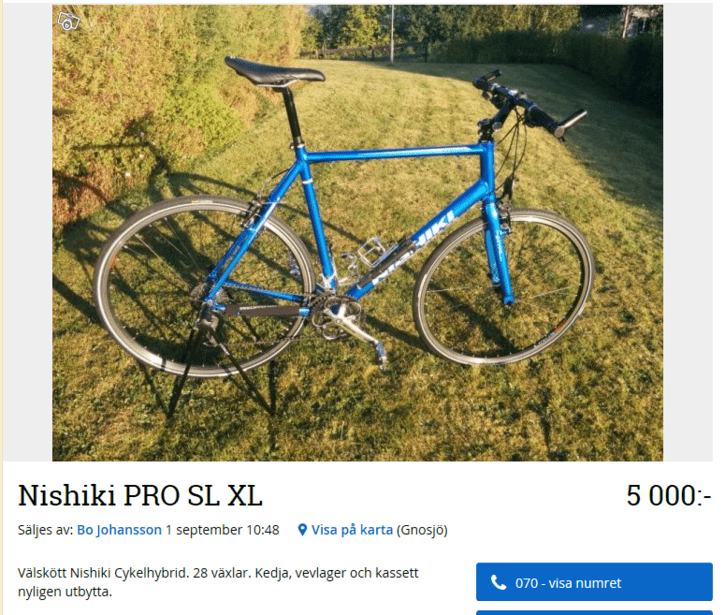Click the phone handset icon
The image size is (725, 615).
[x=498, y=582]
